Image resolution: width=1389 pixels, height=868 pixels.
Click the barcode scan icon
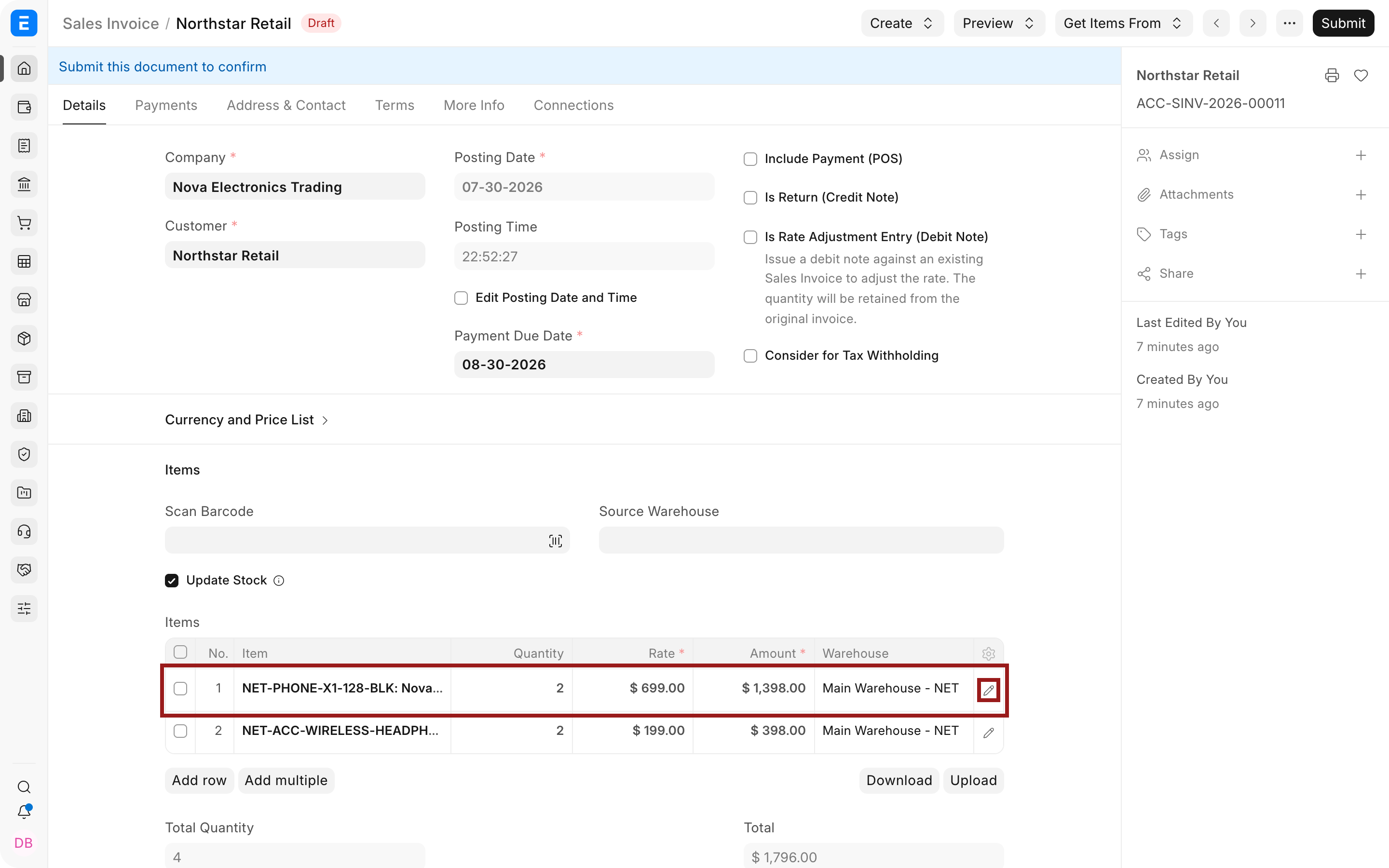[555, 541]
